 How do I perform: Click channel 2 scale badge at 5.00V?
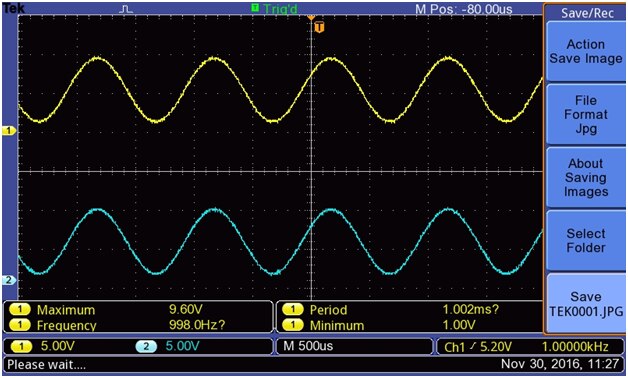click(146, 346)
